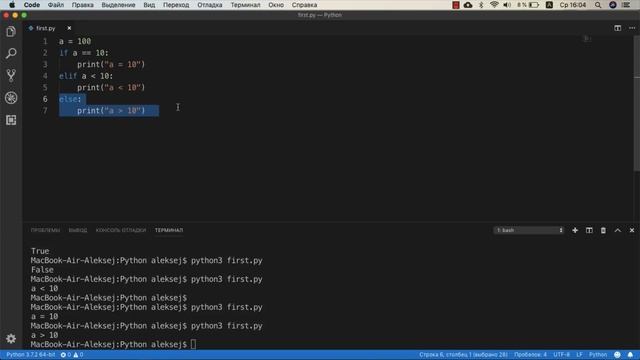The height and width of the screenshot is (360, 640).
Task: Switch to the ПРОБЛЕМЫ panel tab
Action: [45, 230]
